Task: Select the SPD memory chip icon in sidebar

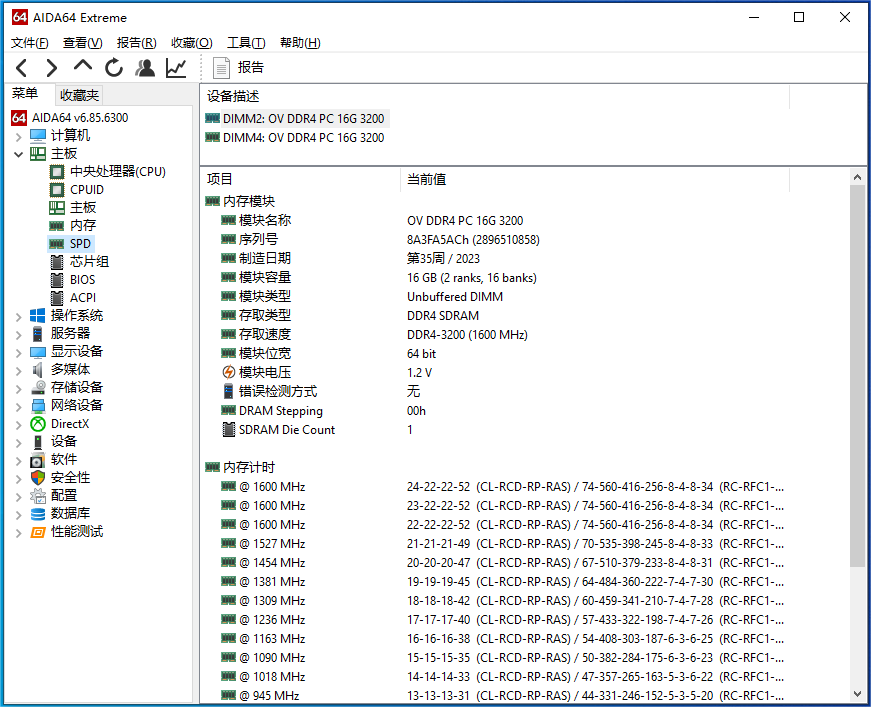Action: 57,243
